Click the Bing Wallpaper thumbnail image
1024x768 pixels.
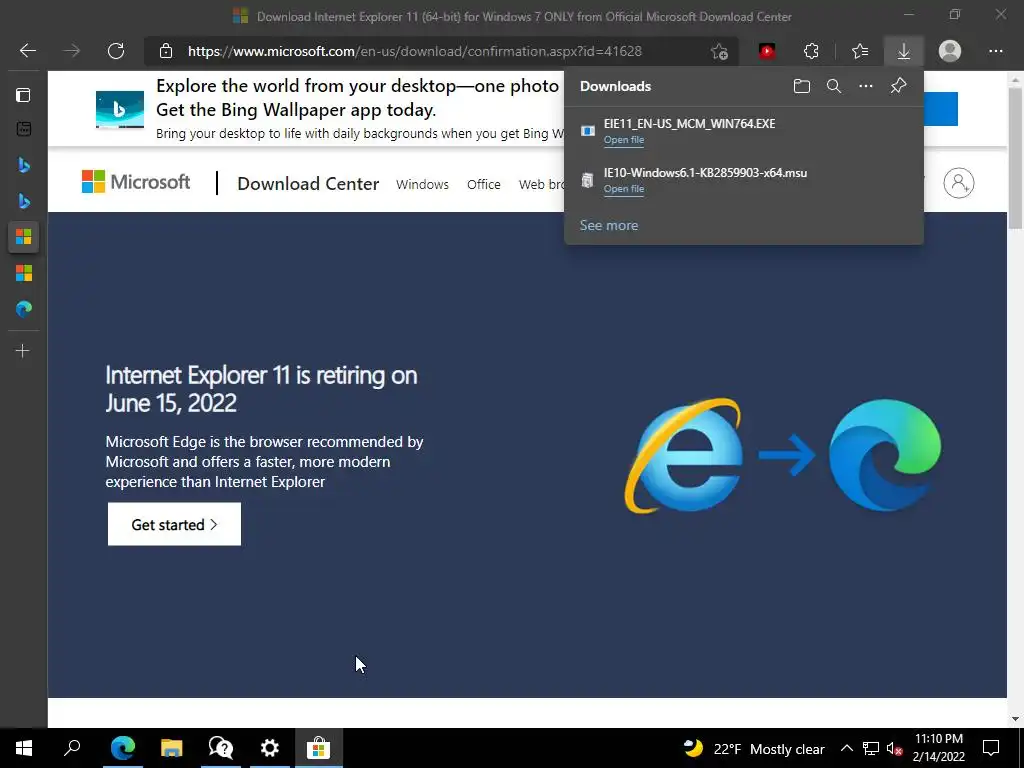tap(120, 110)
